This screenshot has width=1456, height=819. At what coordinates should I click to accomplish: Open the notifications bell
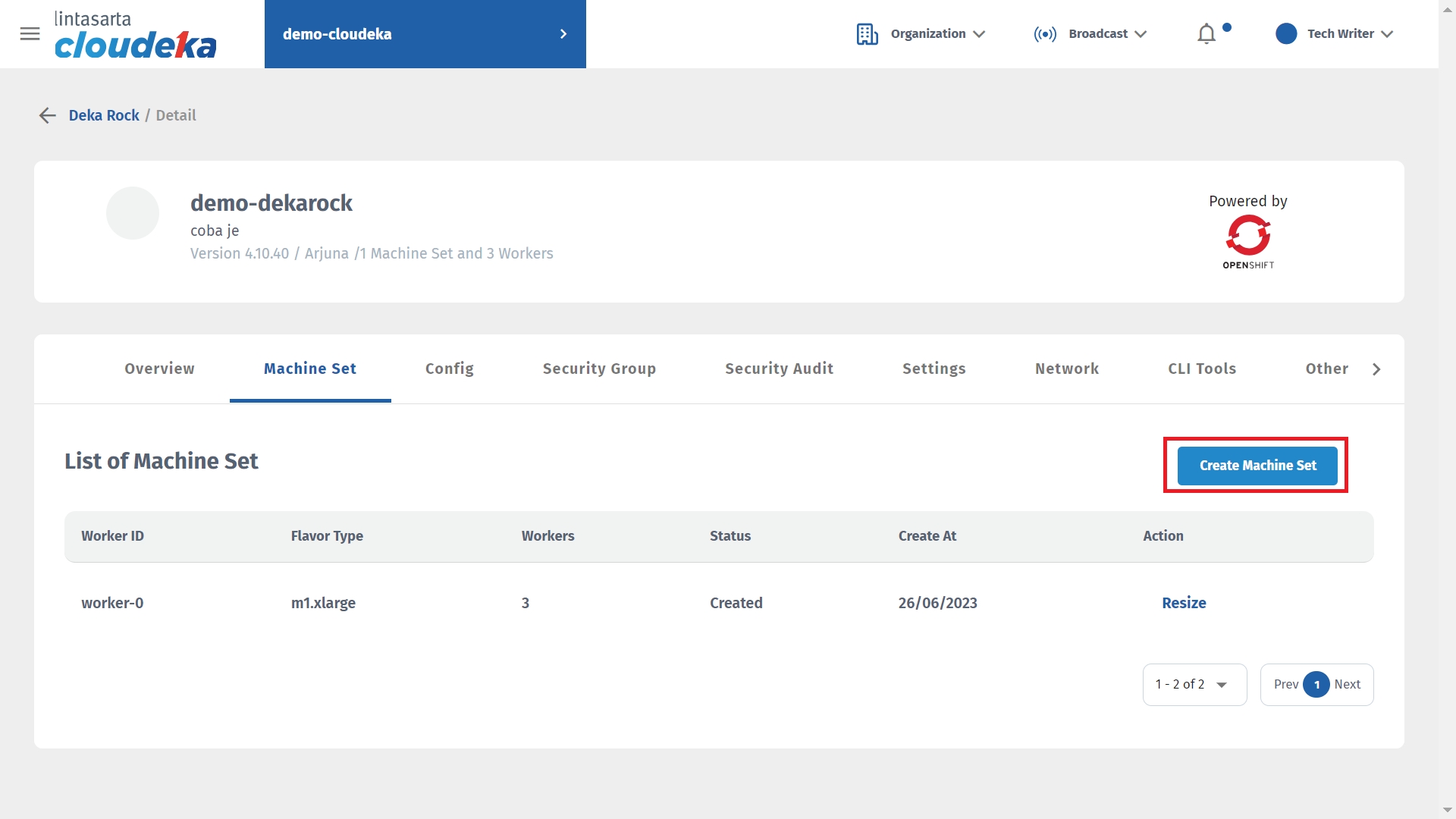(x=1206, y=34)
